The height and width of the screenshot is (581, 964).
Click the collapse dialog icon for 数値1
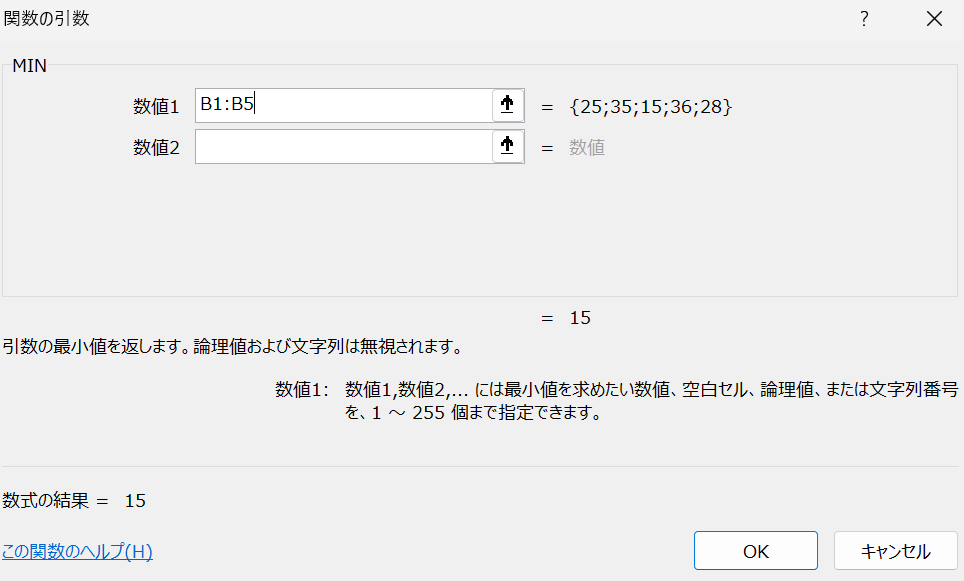click(507, 105)
